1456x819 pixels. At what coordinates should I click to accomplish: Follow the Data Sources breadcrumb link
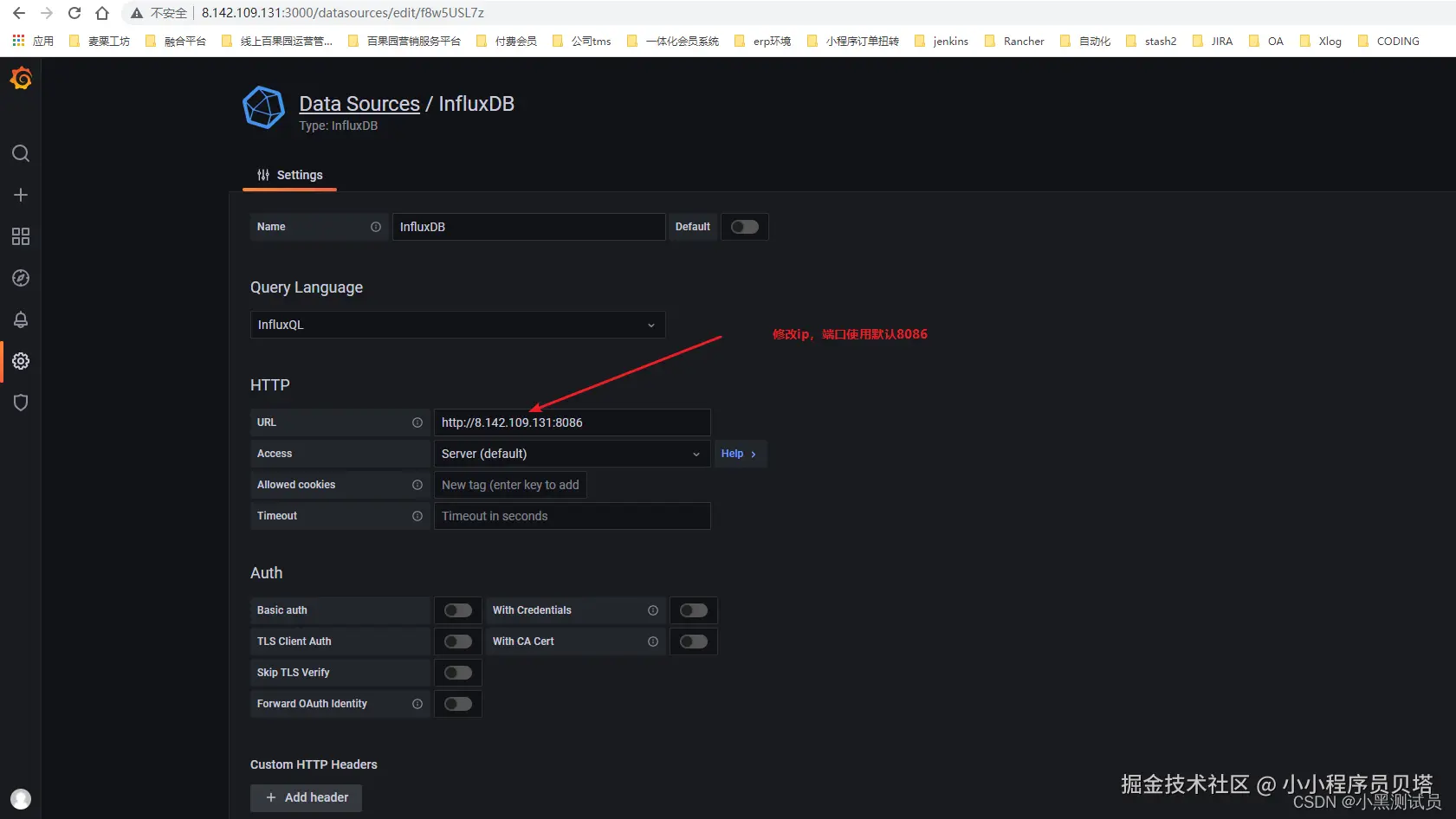(x=359, y=104)
